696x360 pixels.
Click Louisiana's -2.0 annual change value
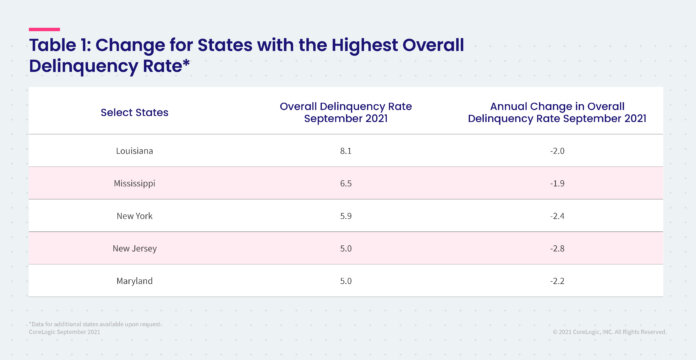pos(557,151)
